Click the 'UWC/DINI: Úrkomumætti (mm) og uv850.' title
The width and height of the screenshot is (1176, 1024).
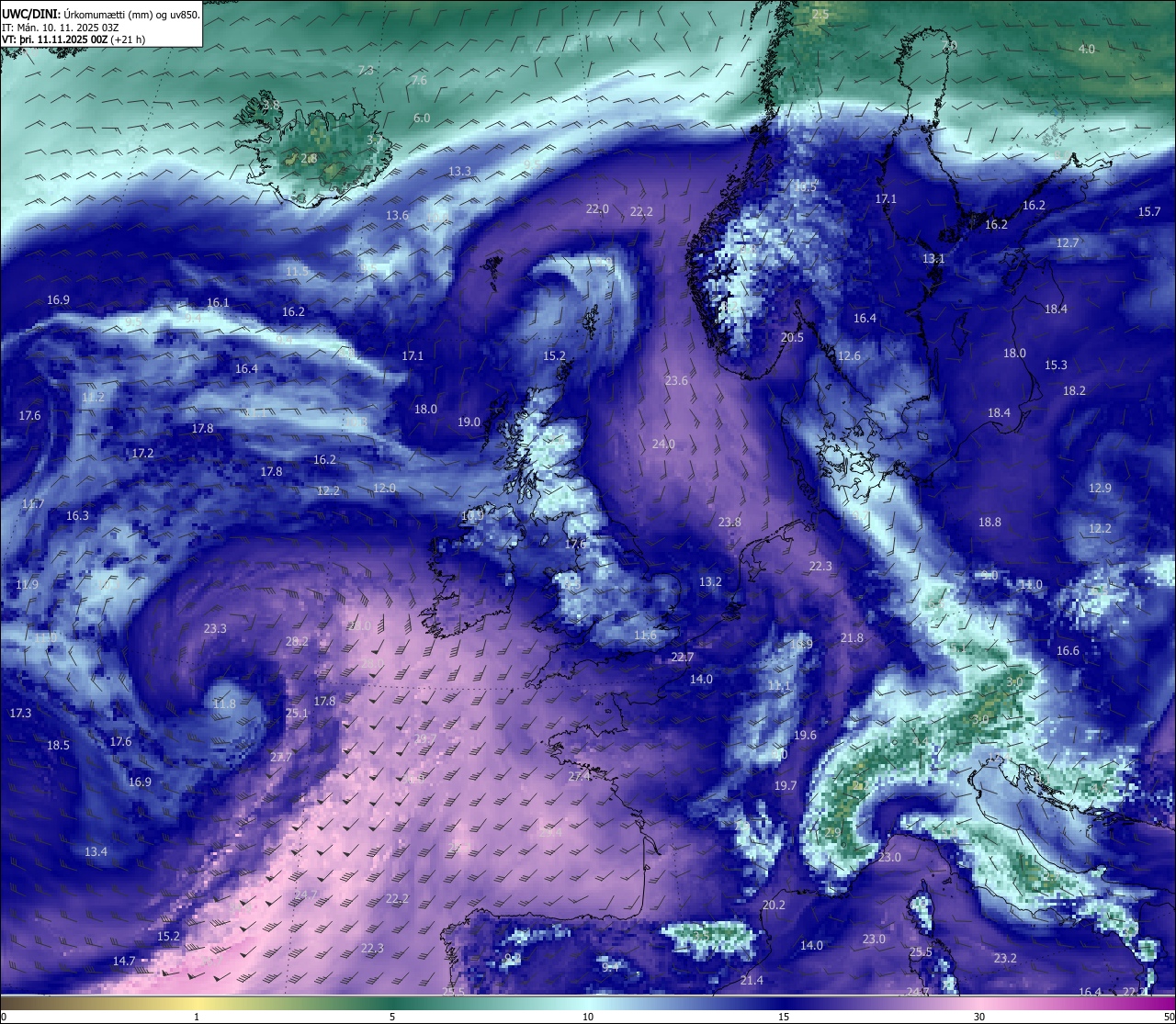[x=101, y=15]
